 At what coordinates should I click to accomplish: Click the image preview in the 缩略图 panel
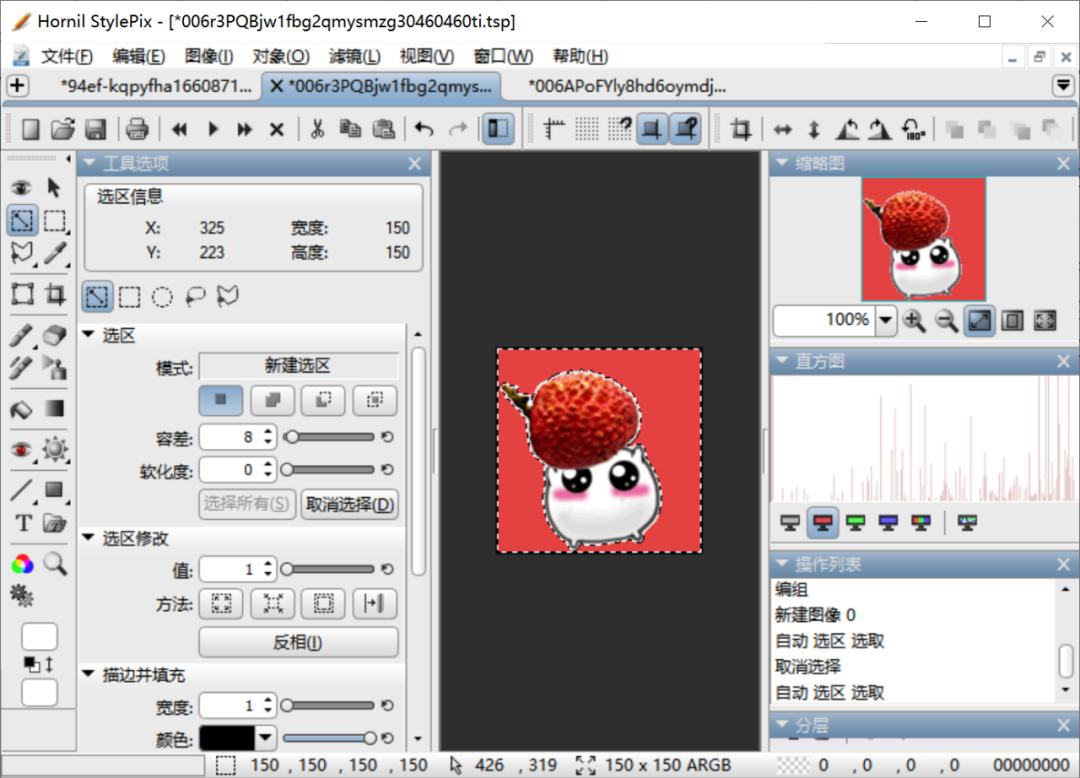(x=922, y=238)
